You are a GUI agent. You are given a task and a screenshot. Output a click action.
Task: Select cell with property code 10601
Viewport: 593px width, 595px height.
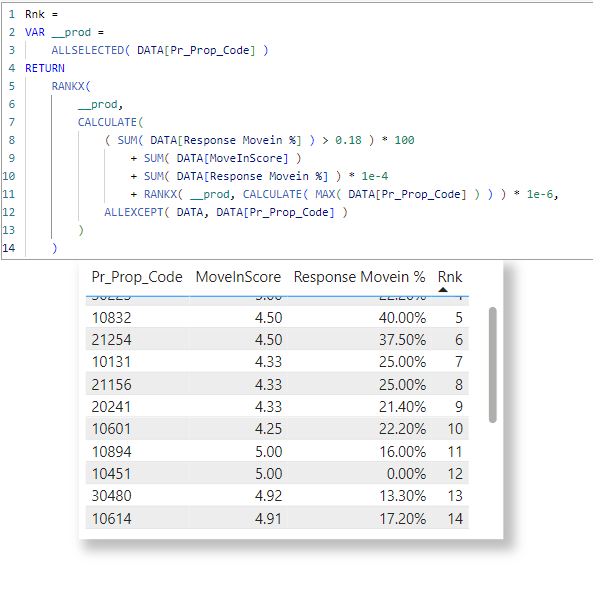point(112,429)
